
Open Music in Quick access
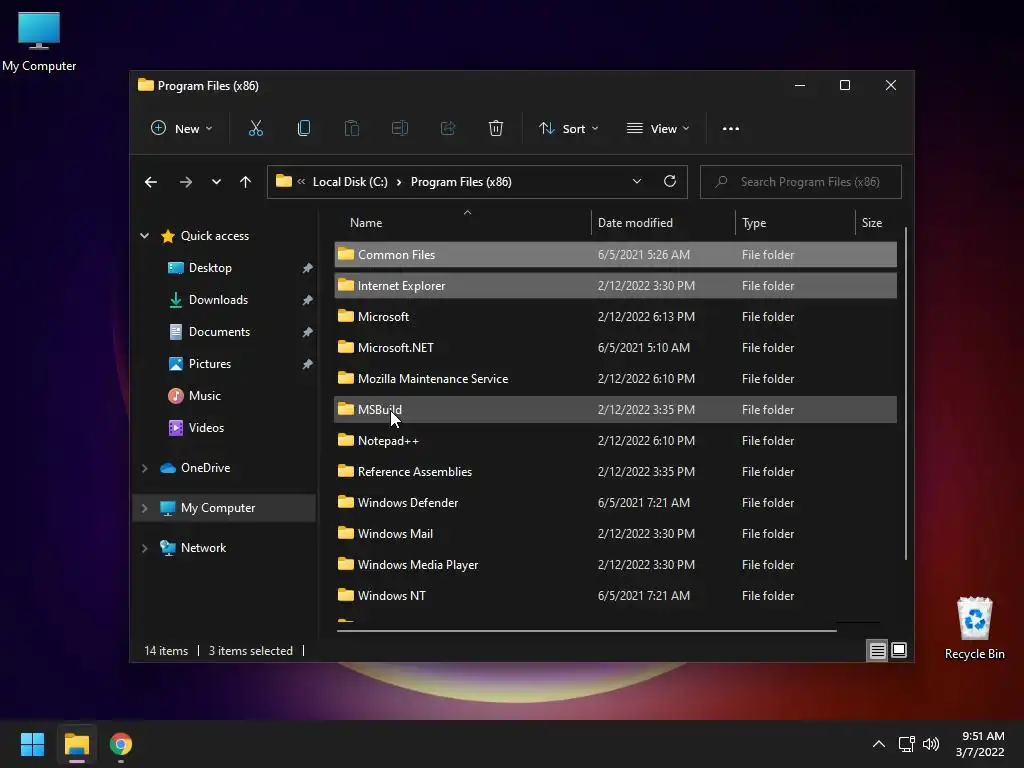[x=204, y=396]
